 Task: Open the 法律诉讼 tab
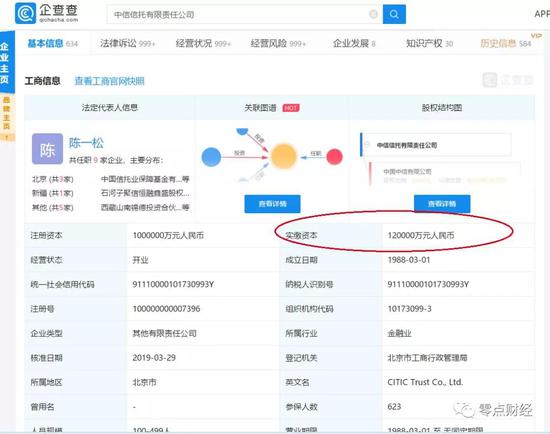[127, 43]
